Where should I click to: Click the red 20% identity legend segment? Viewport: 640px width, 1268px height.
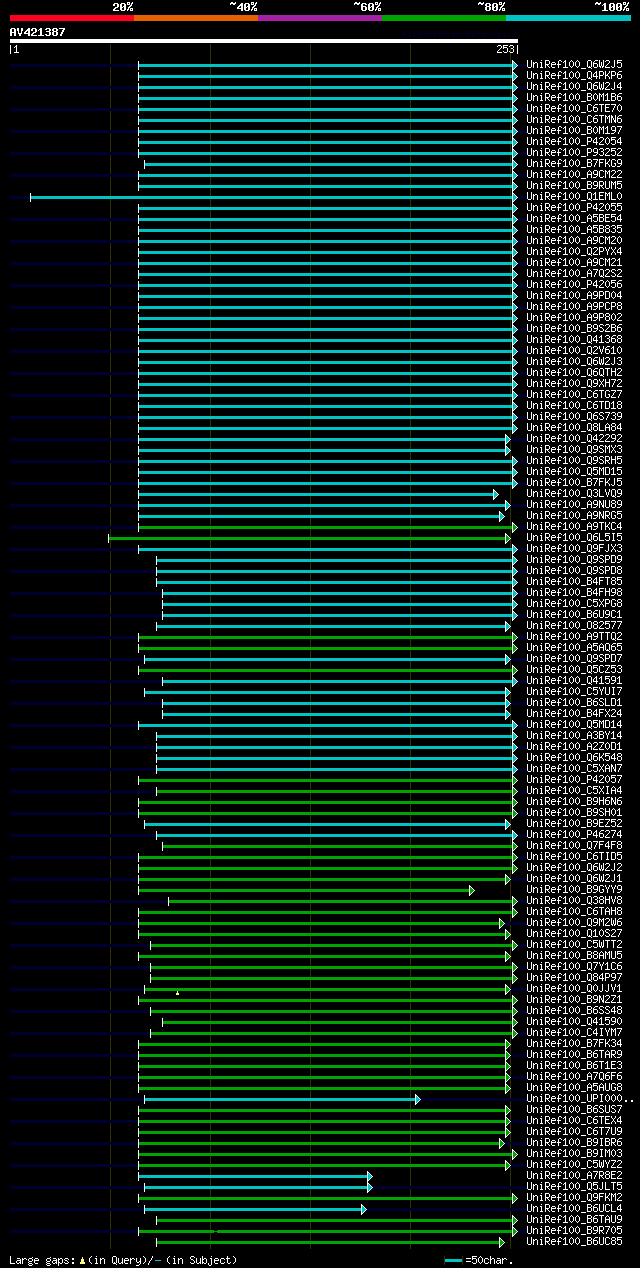[72, 18]
